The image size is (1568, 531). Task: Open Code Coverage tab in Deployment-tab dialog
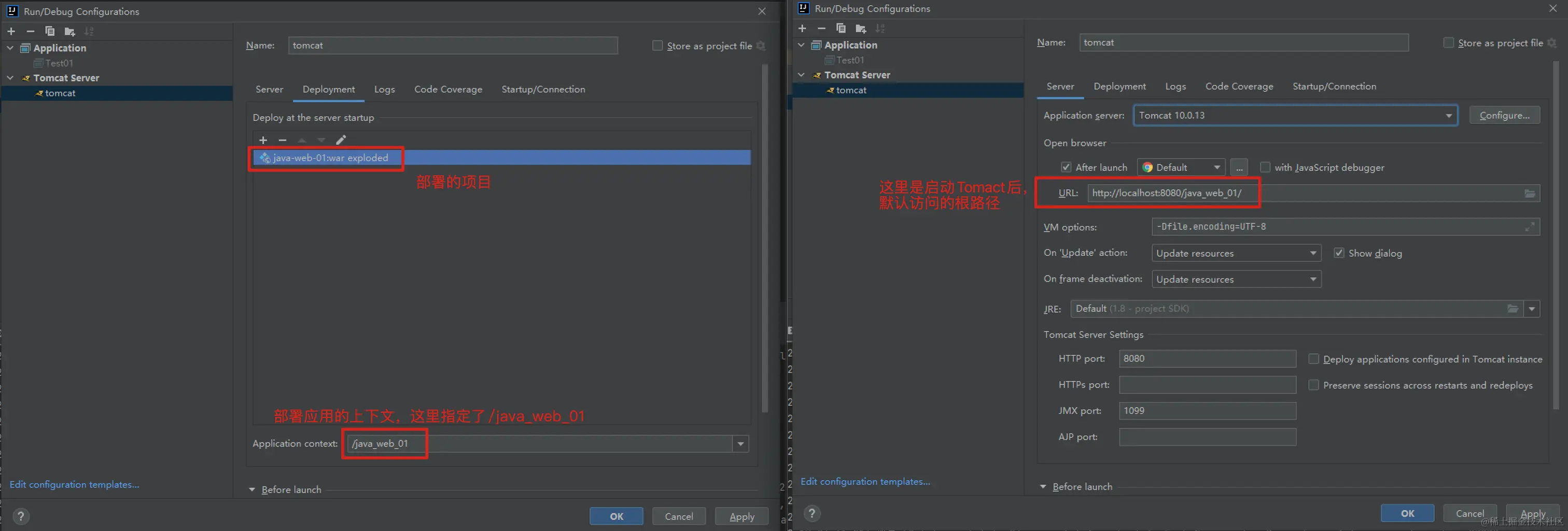(448, 89)
